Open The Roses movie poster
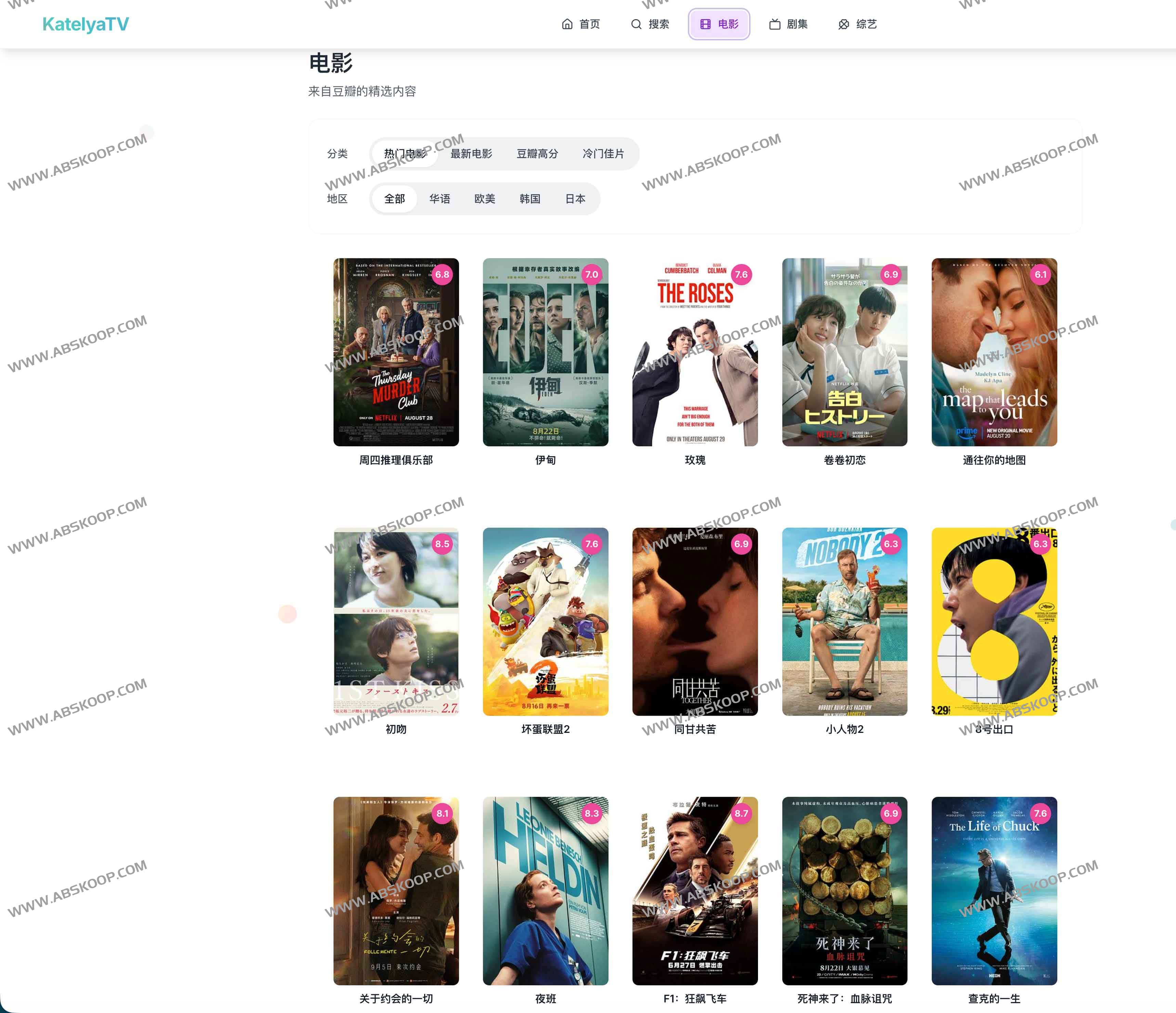The image size is (1176, 1013). click(695, 352)
